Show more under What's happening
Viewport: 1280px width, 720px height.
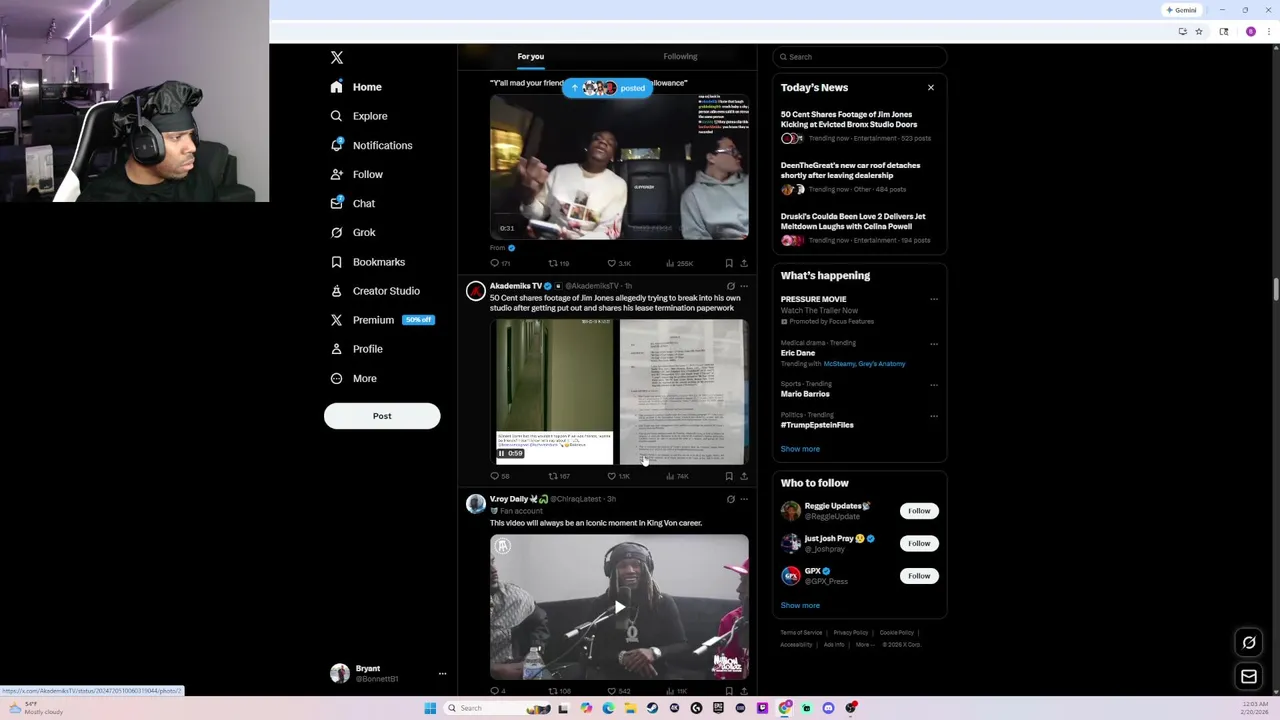800,449
